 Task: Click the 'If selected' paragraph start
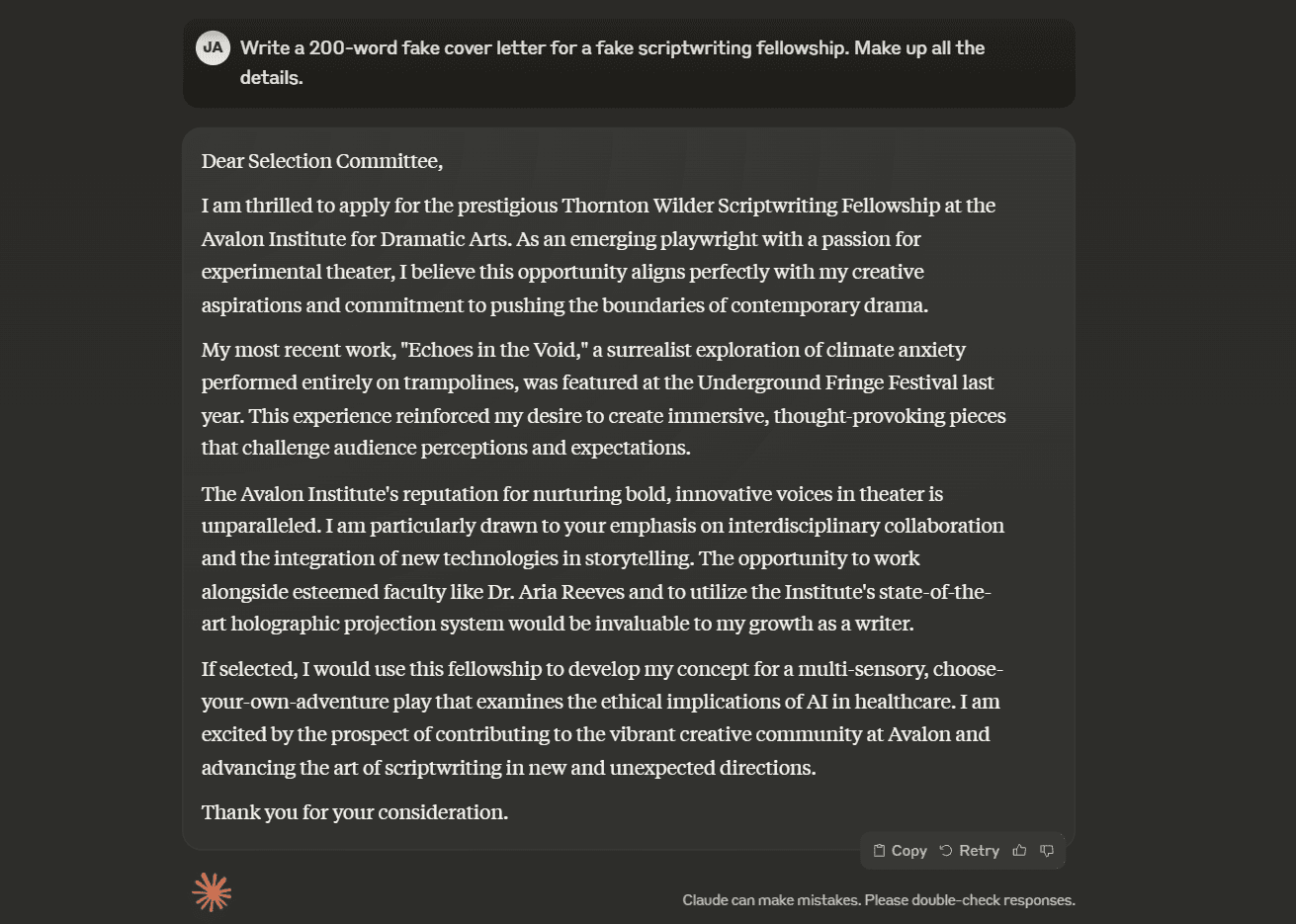click(249, 669)
